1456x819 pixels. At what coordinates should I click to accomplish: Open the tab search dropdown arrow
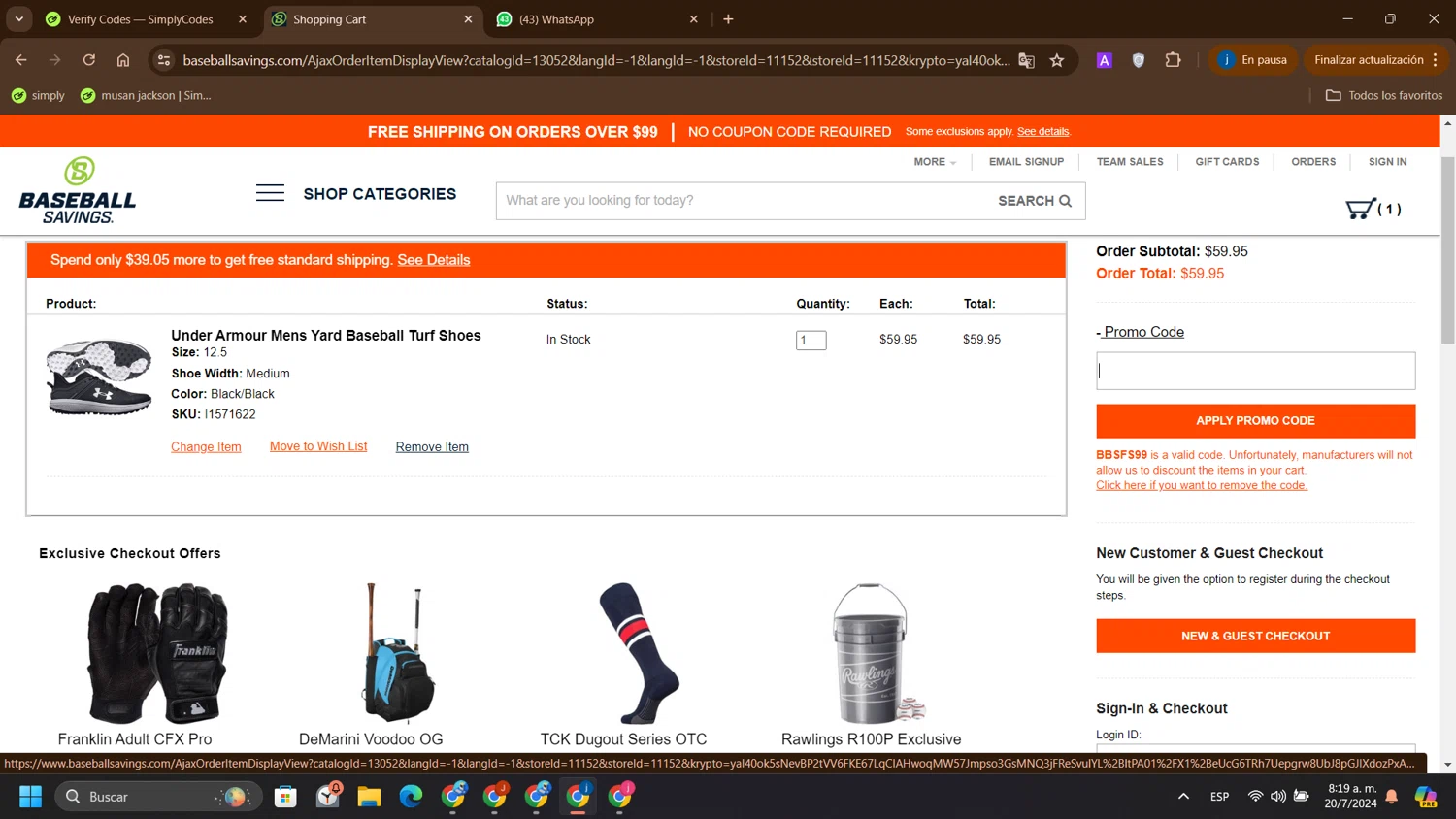coord(19,19)
